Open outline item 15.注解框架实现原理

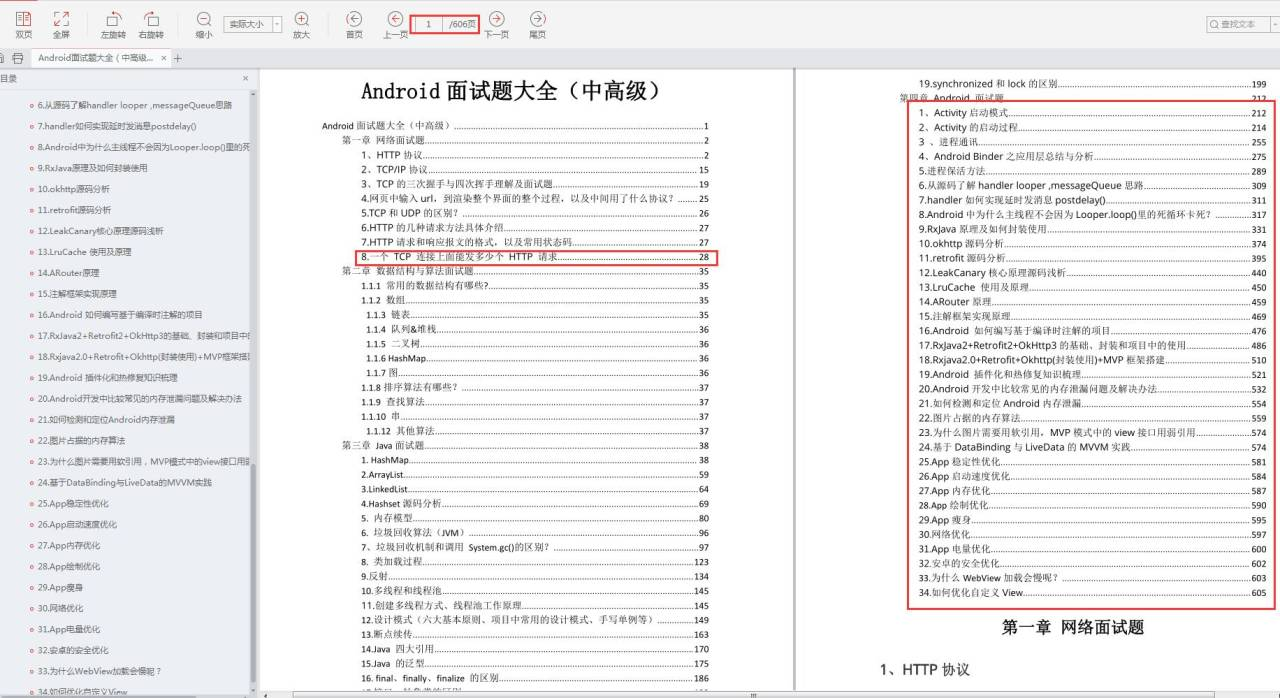pyautogui.click(x=77, y=294)
